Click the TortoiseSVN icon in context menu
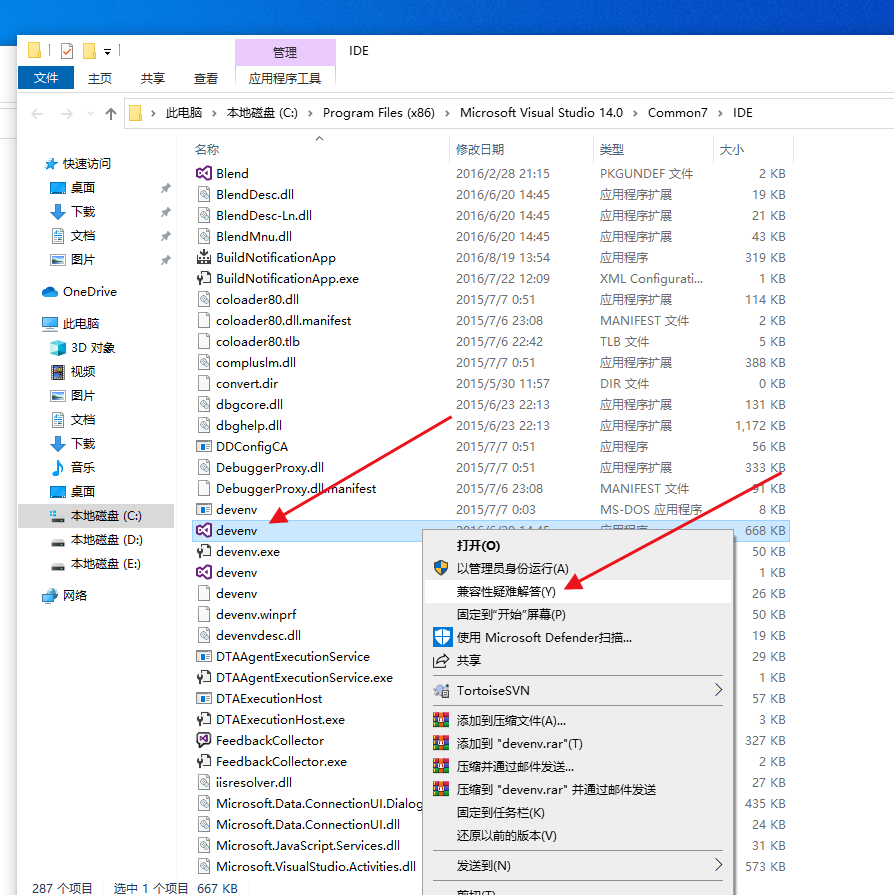Screen dimensions: 894x895 (x=441, y=691)
